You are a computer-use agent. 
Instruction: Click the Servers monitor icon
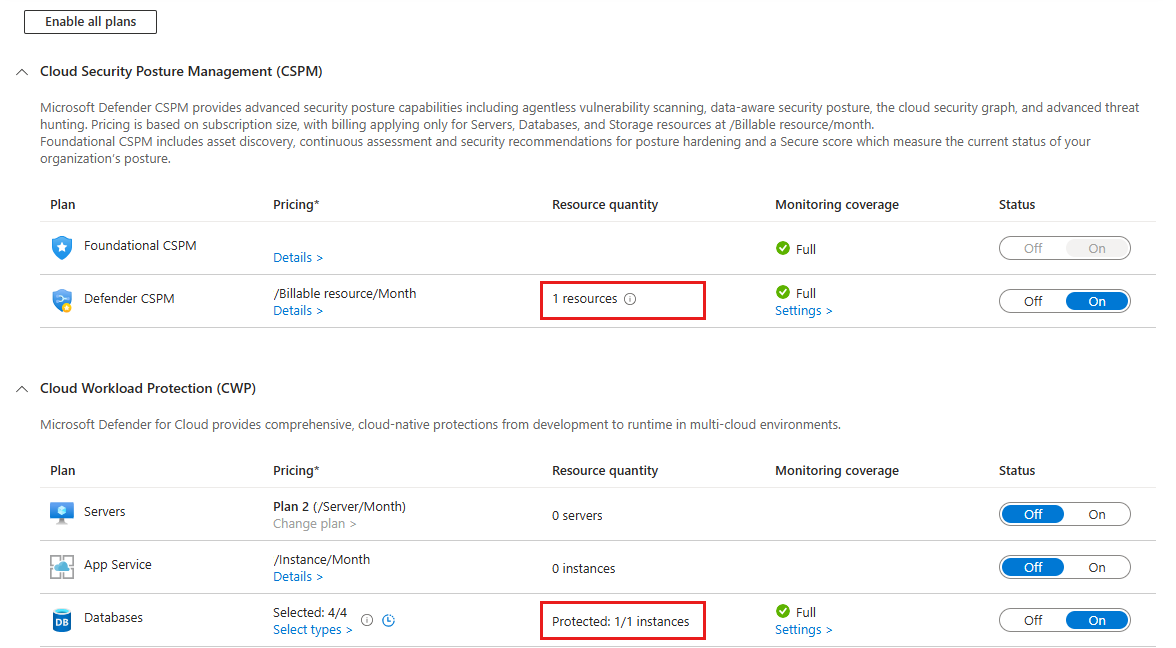click(62, 513)
